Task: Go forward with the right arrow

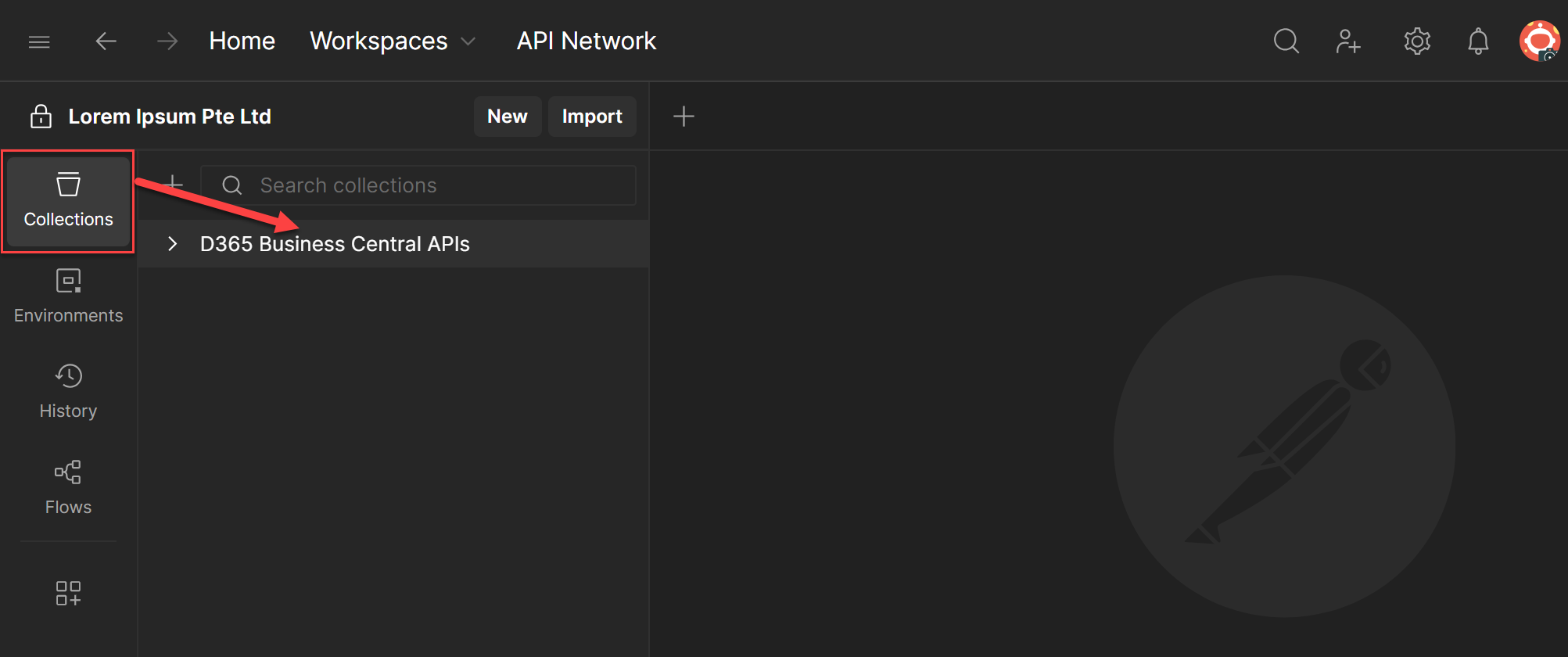Action: pos(167,41)
